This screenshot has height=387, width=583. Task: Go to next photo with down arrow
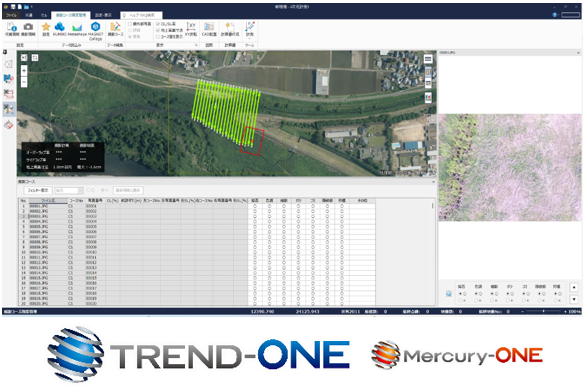574,299
